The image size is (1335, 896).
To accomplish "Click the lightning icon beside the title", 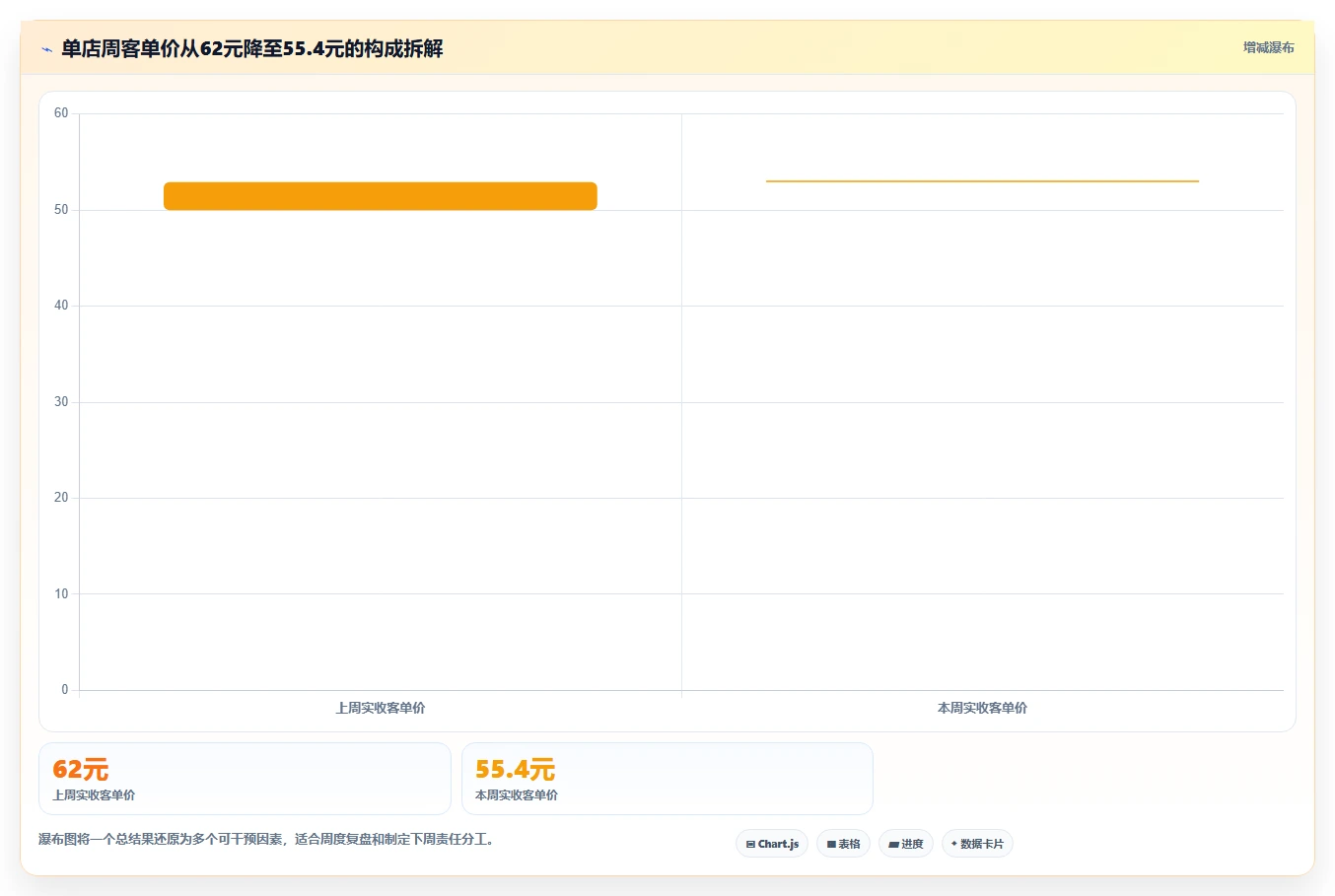I will click(46, 49).
